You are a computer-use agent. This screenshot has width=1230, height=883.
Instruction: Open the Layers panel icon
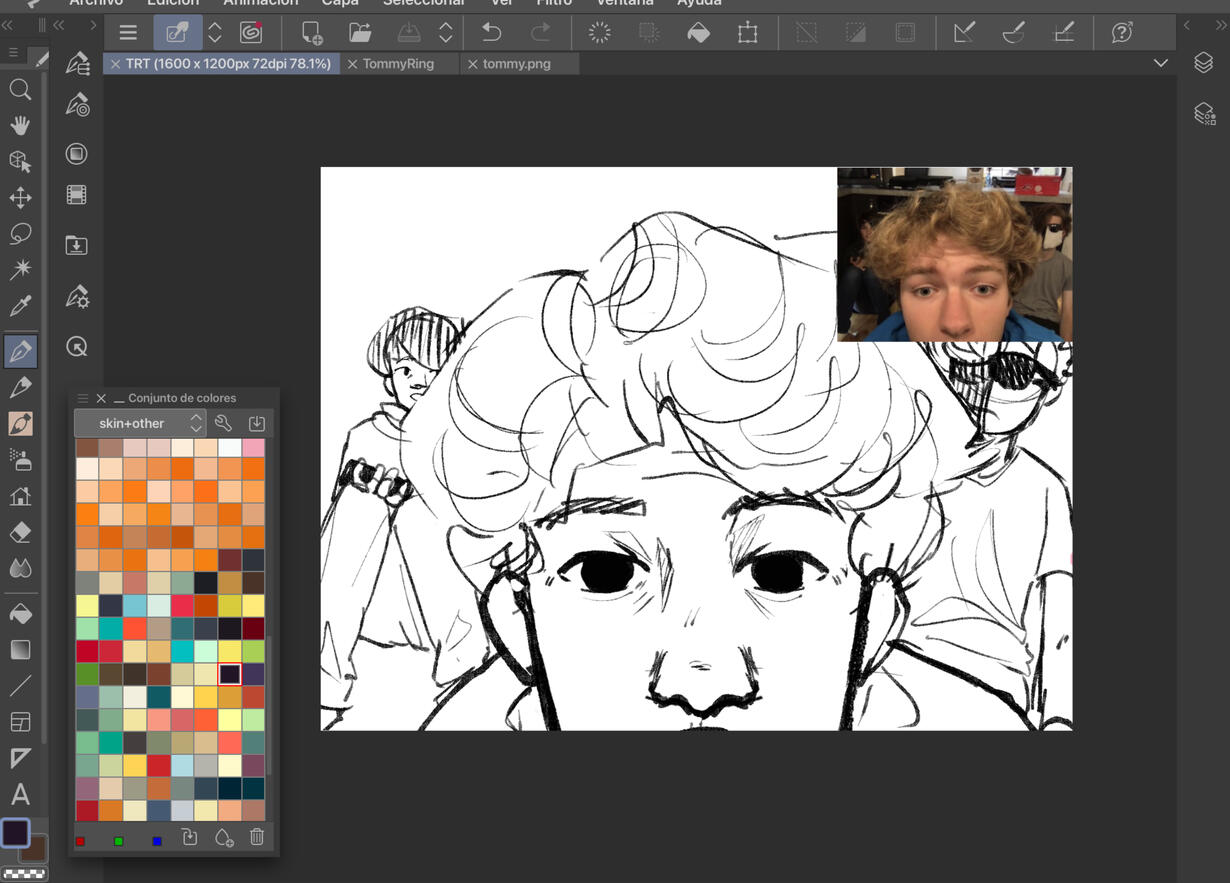coord(1203,63)
